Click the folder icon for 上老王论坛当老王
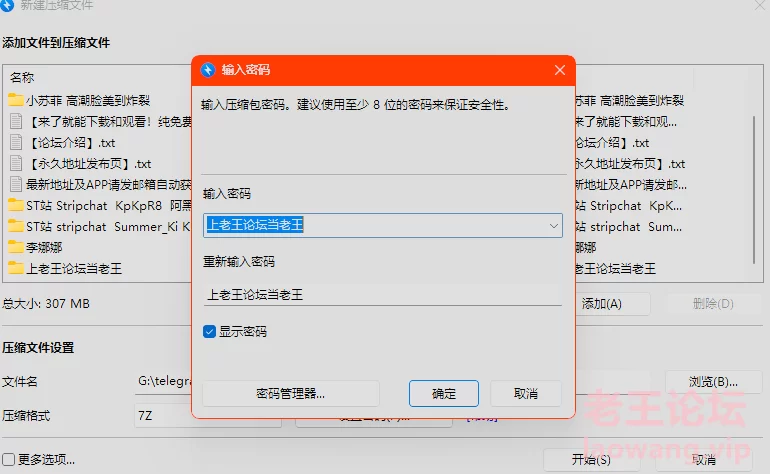The height and width of the screenshot is (474, 770). (x=15, y=268)
